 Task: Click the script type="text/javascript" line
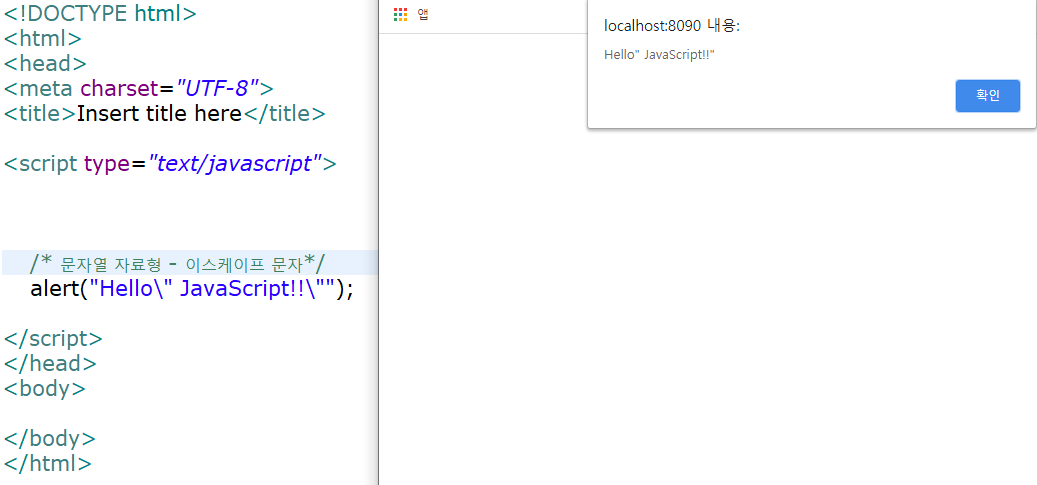tap(170, 163)
